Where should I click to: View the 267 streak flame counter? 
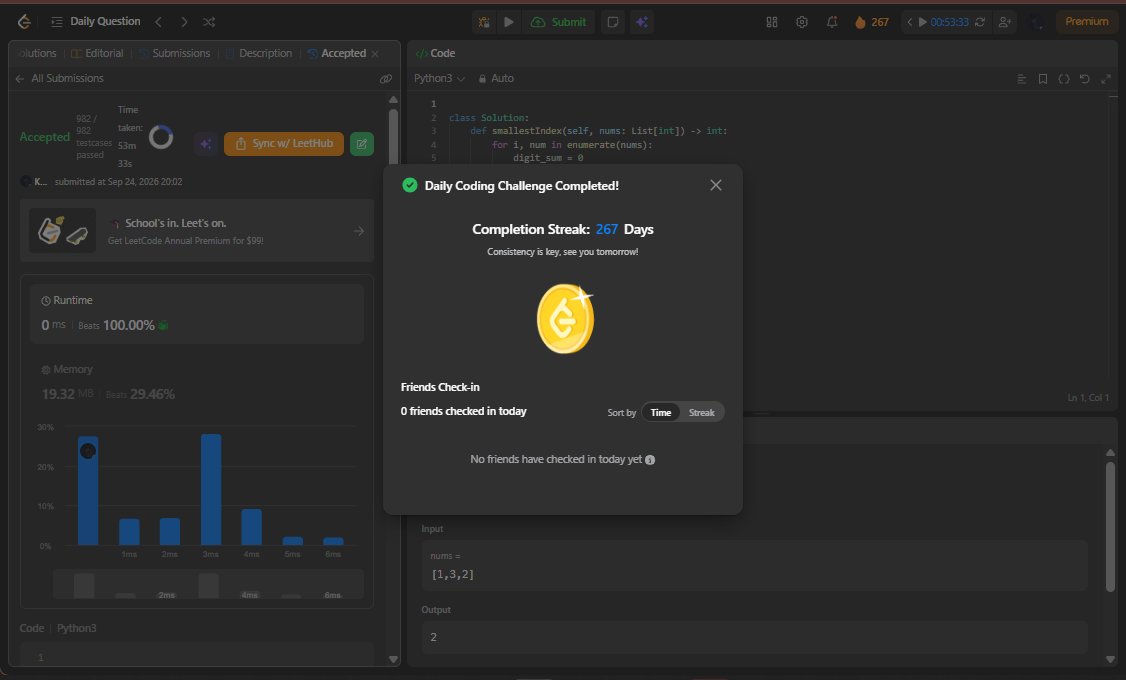pos(871,22)
